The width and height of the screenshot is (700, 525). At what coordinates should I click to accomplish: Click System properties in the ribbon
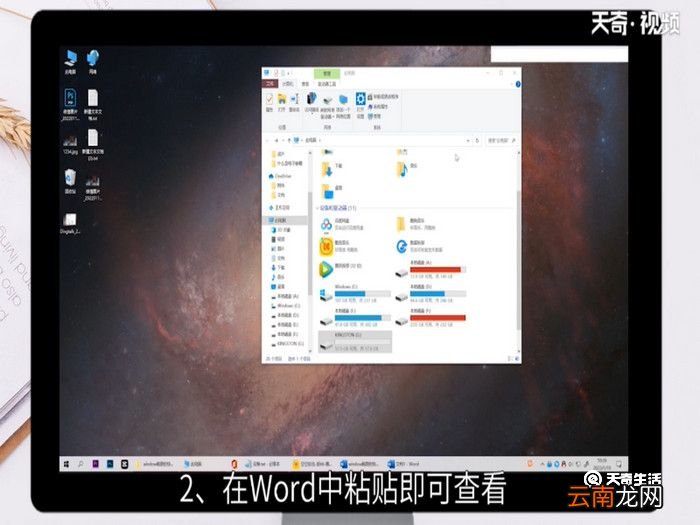(378, 106)
